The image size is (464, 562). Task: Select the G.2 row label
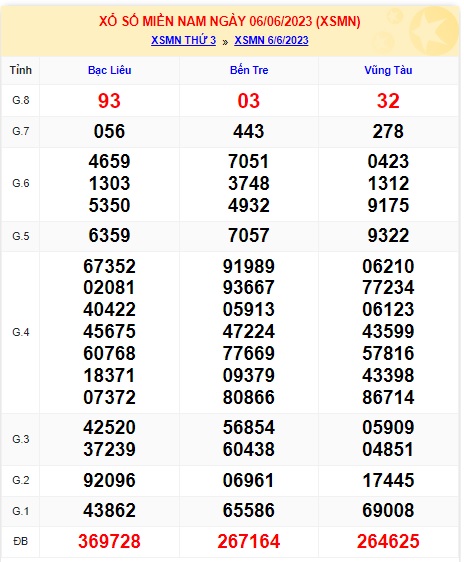(20, 480)
